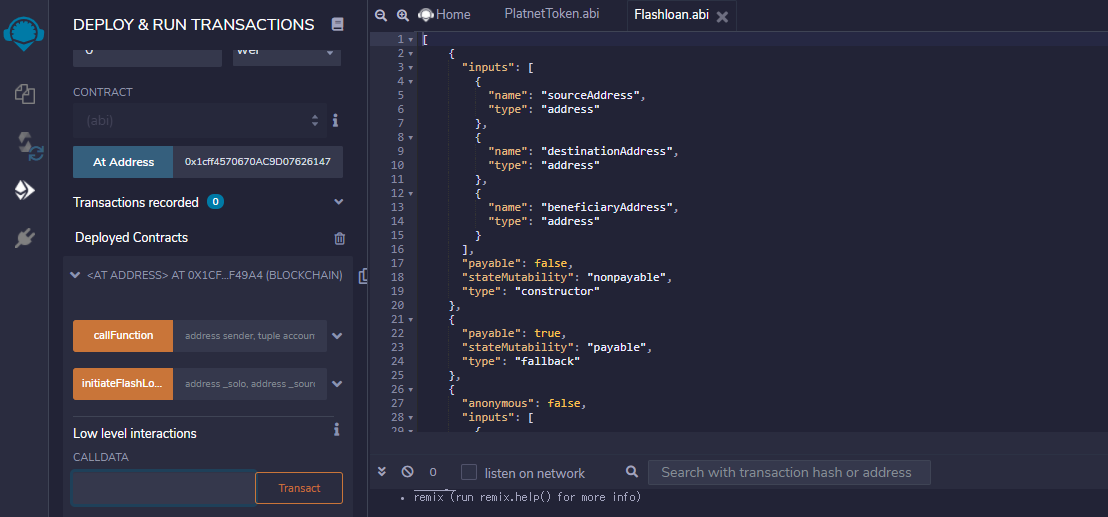This screenshot has width=1108, height=517.
Task: Click the At Address button
Action: [123, 162]
